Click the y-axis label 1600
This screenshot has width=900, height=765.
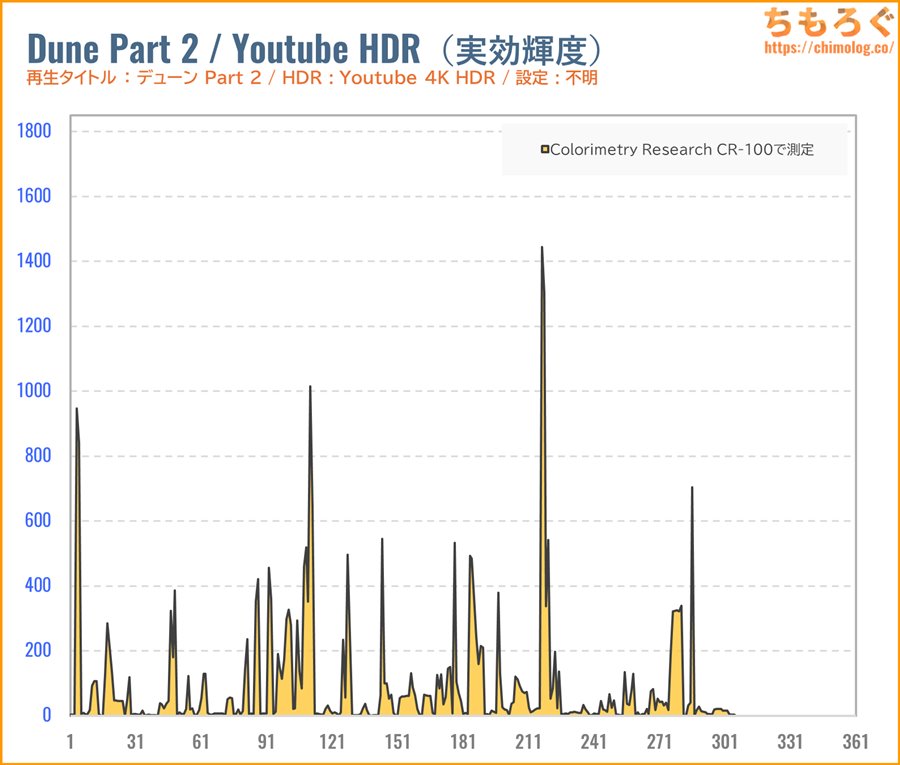[34, 196]
